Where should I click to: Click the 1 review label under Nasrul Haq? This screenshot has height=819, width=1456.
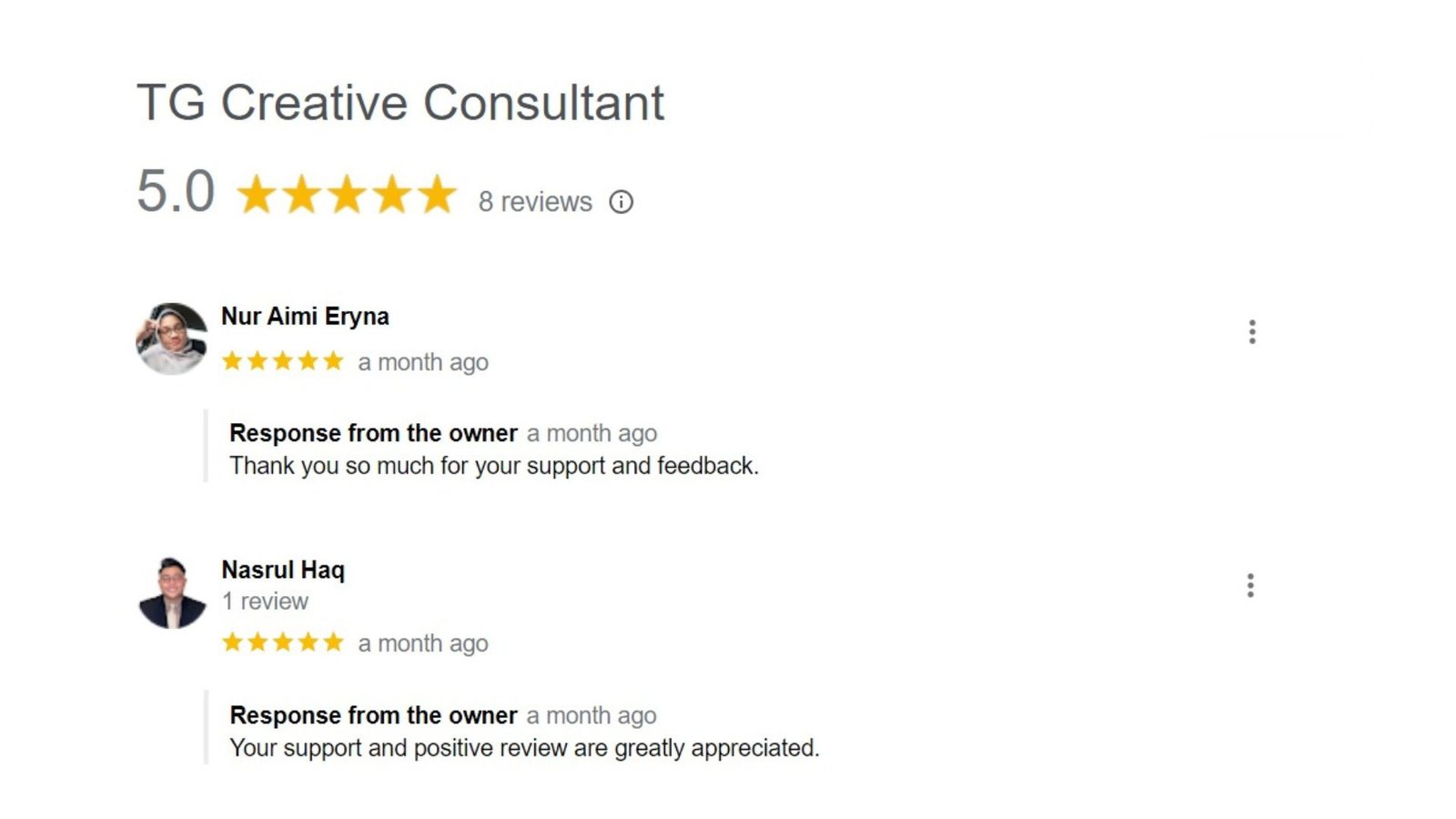265,602
